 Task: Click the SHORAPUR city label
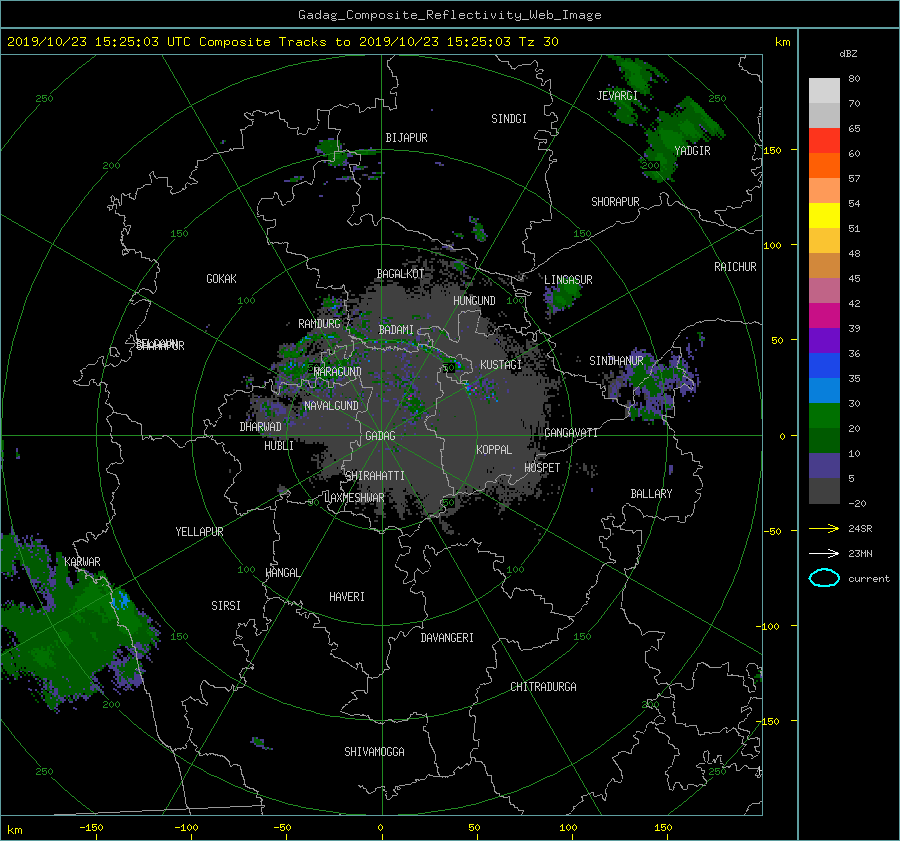(615, 202)
